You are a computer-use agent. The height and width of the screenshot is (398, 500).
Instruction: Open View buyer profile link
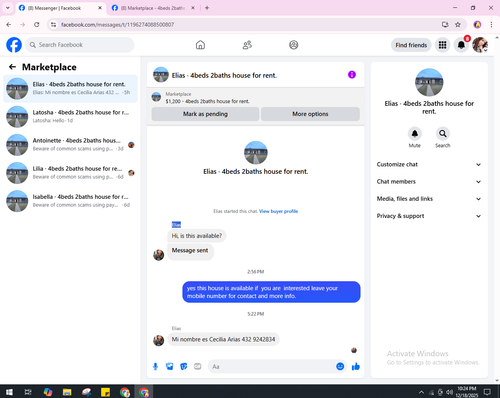278,211
